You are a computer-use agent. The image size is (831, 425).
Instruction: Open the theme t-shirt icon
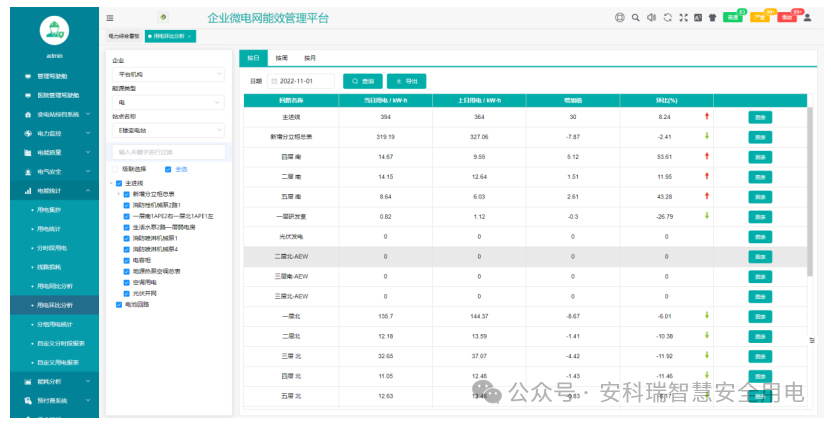point(712,17)
